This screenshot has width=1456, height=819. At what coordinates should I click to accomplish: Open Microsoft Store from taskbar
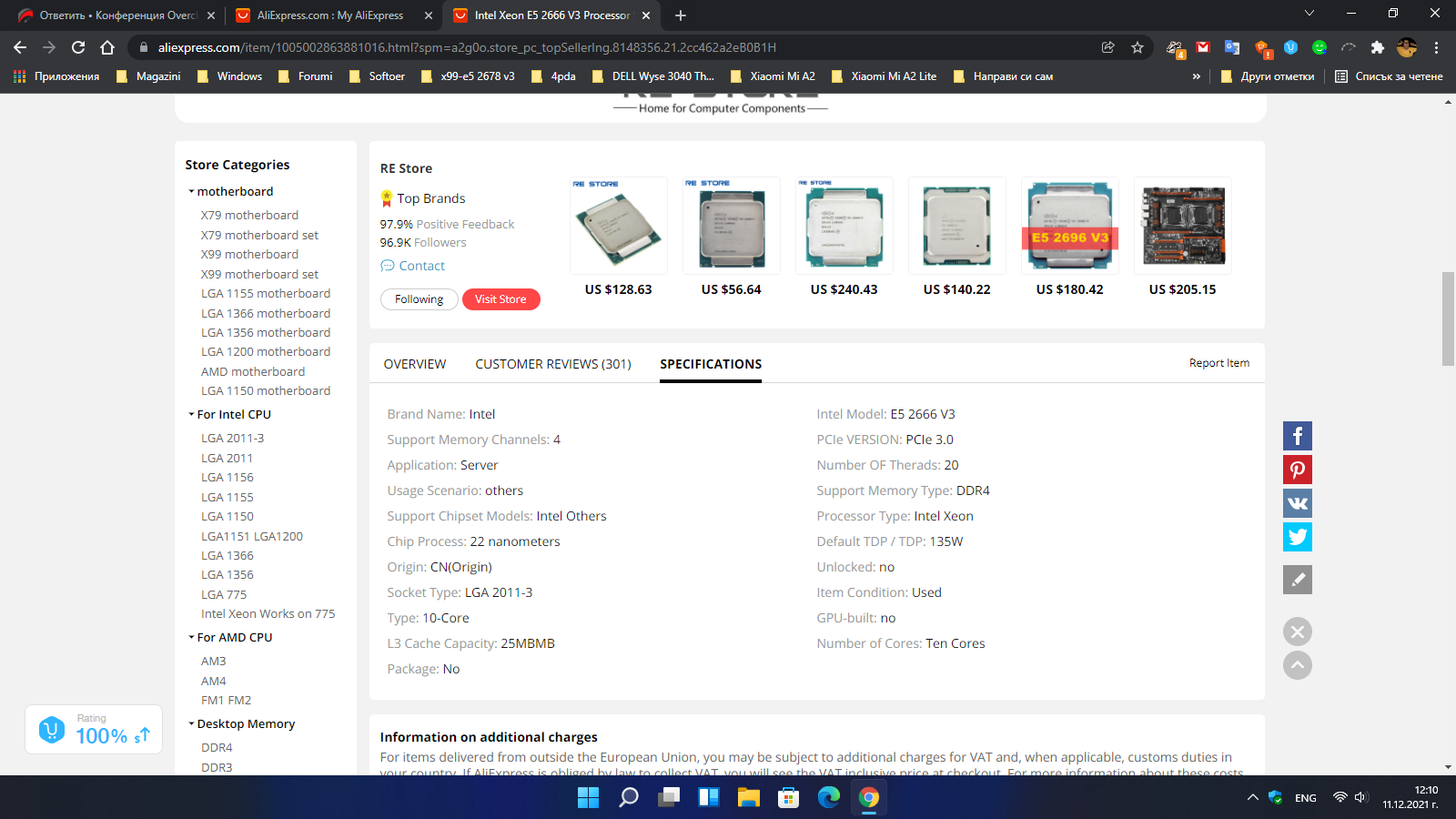click(789, 798)
